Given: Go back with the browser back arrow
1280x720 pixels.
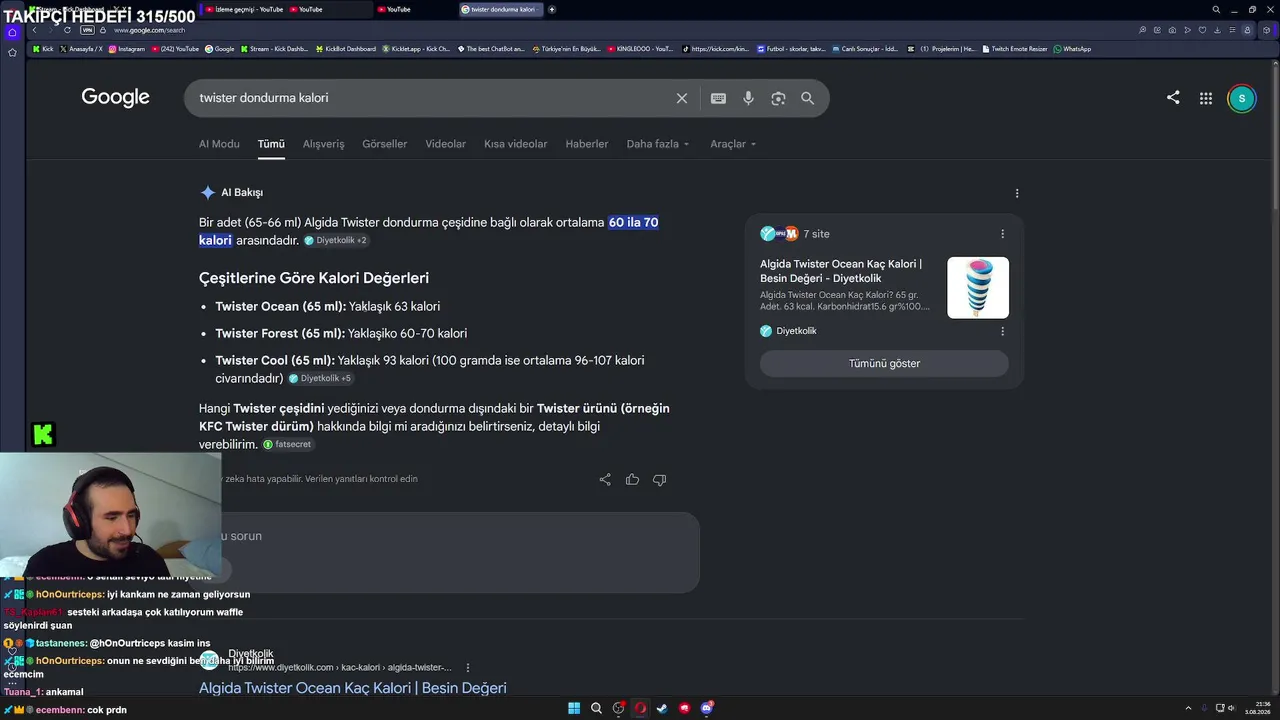Looking at the screenshot, I should (x=34, y=30).
